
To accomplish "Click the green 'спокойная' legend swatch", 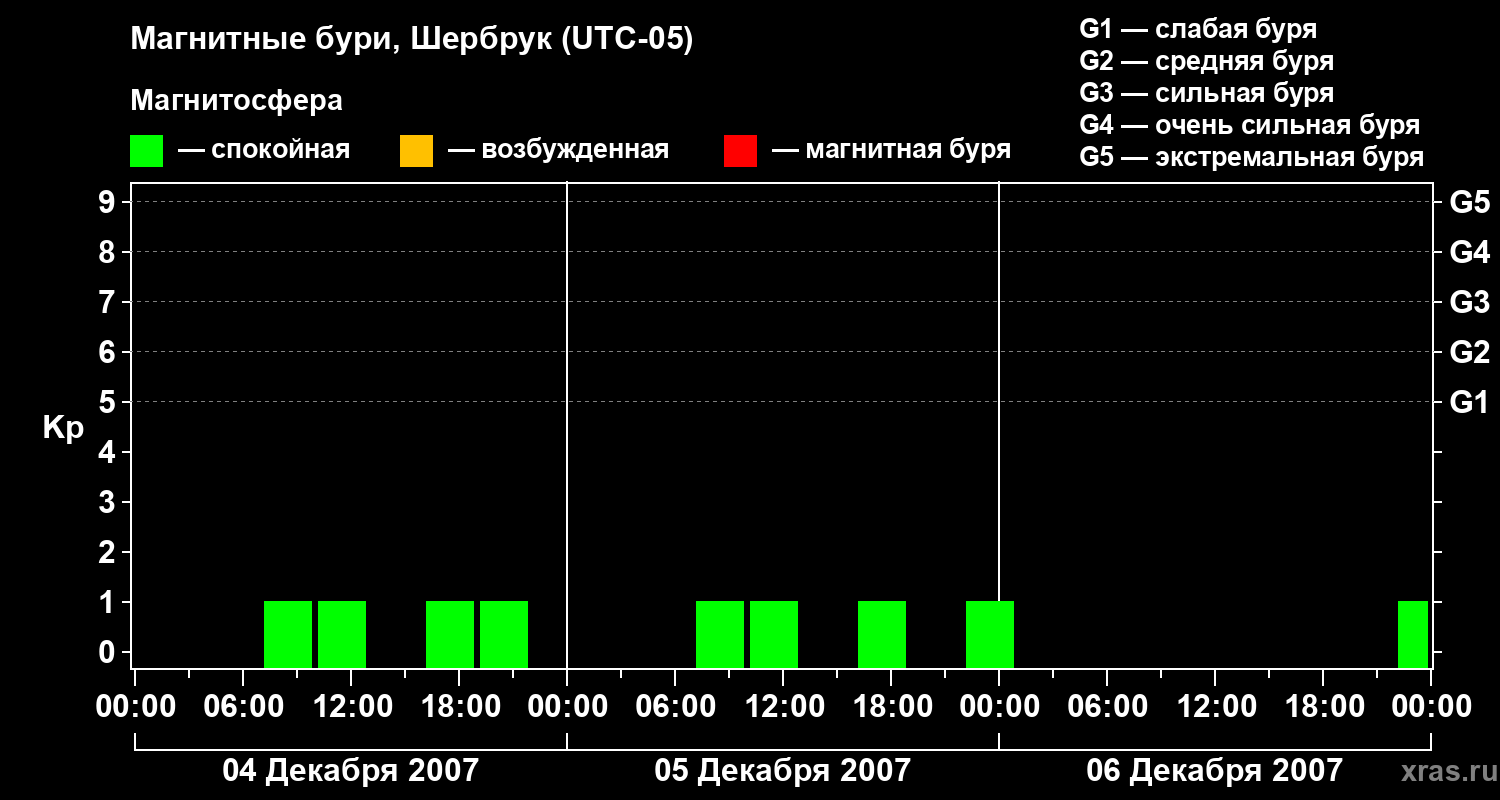I will 146,150.
